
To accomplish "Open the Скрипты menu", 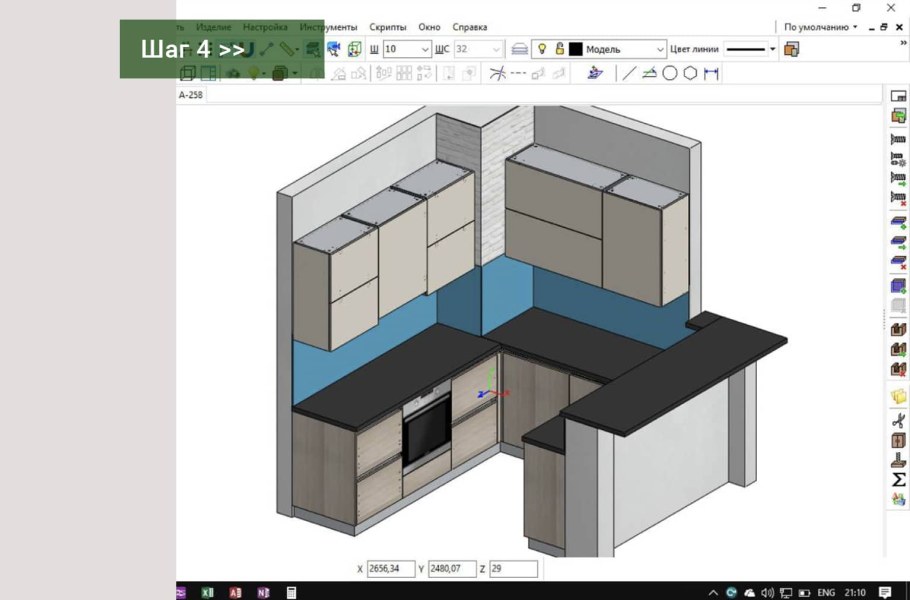I will [388, 27].
